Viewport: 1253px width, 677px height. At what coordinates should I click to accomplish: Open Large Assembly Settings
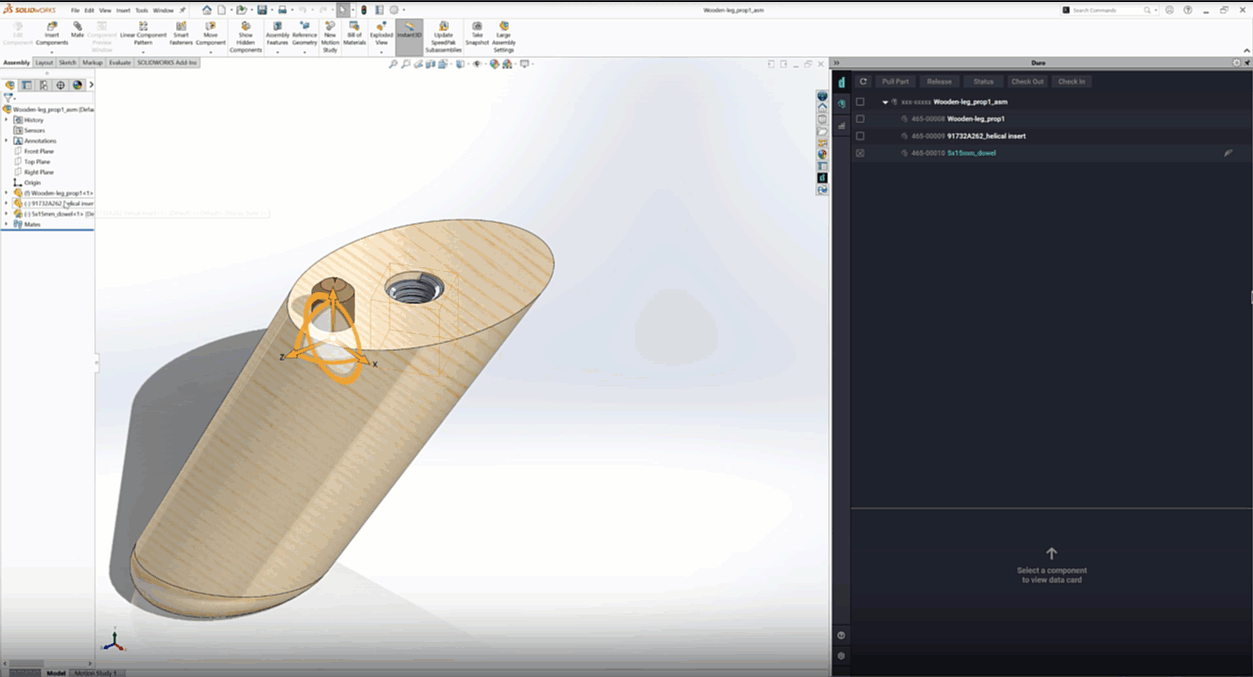click(503, 37)
